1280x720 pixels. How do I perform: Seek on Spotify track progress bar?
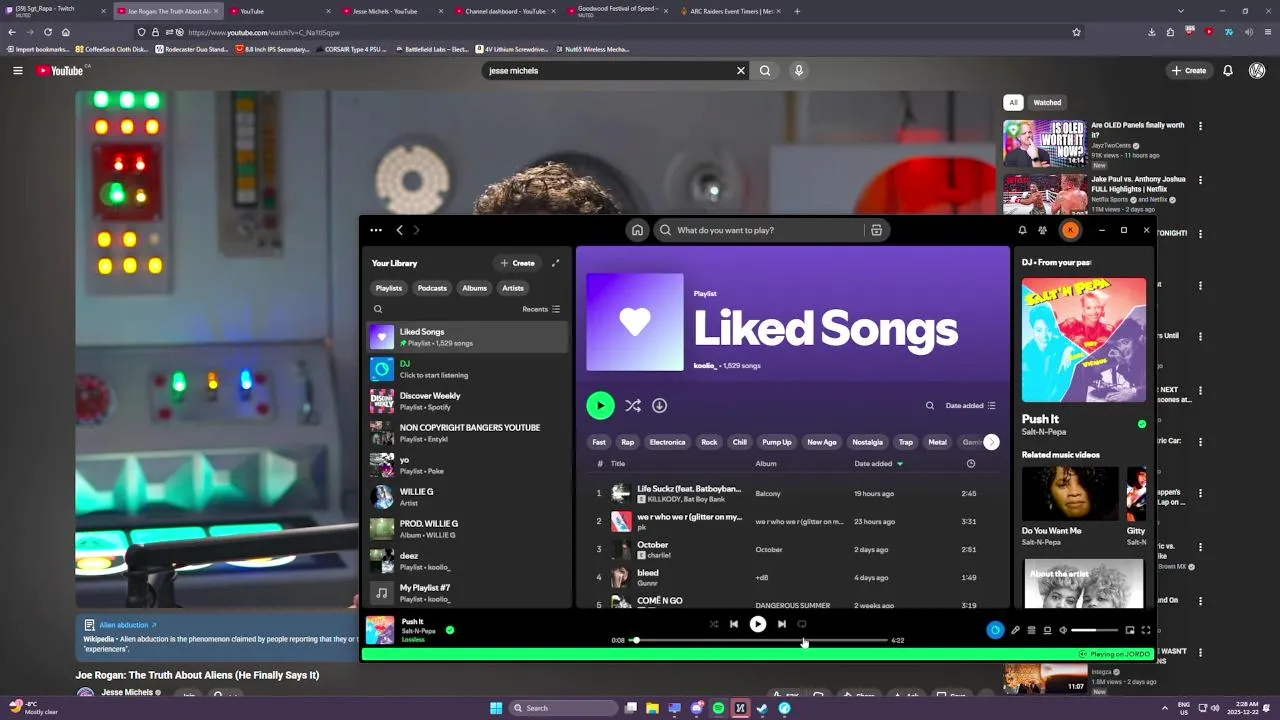click(x=759, y=640)
